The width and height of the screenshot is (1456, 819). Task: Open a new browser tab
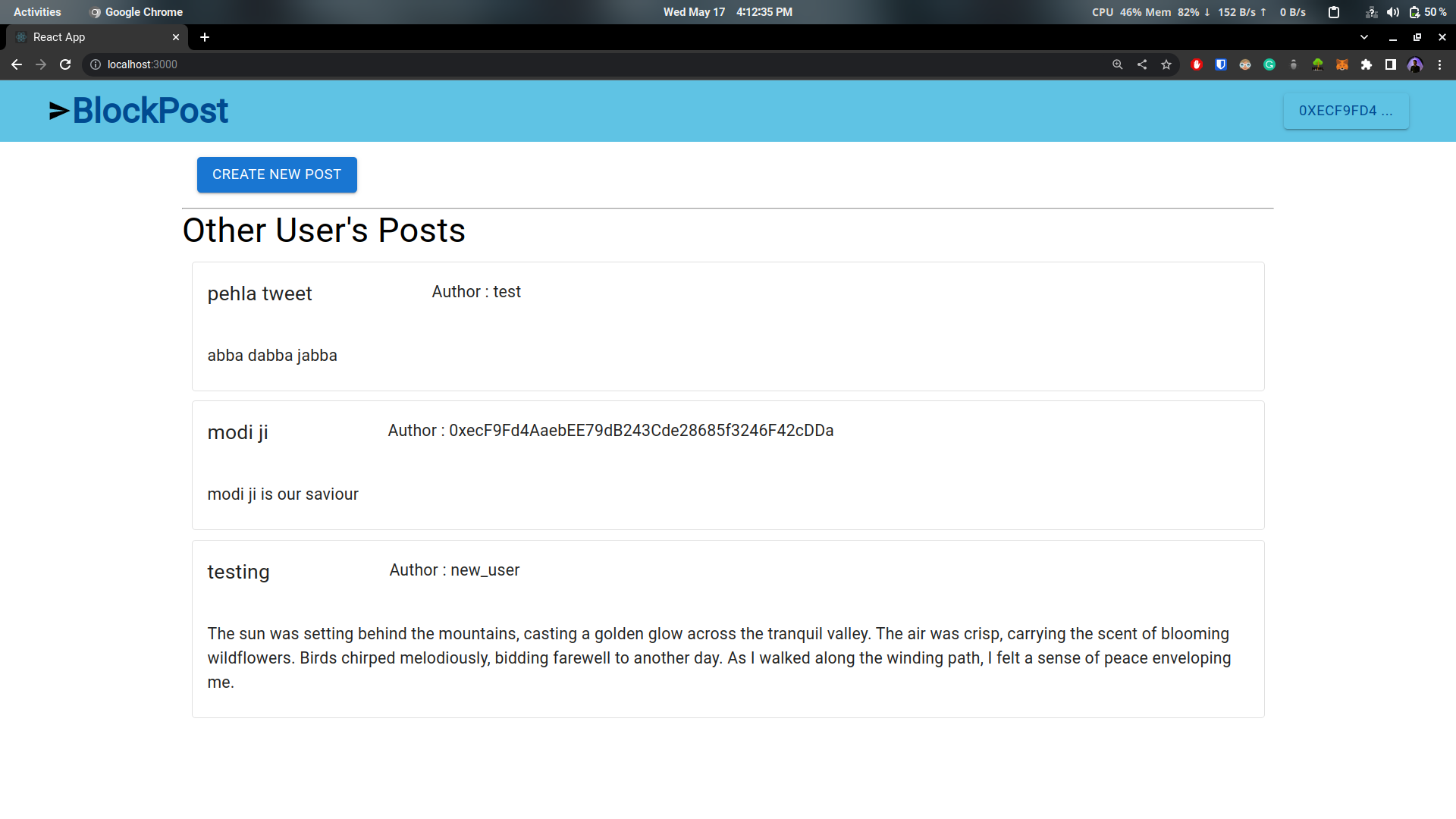(204, 37)
